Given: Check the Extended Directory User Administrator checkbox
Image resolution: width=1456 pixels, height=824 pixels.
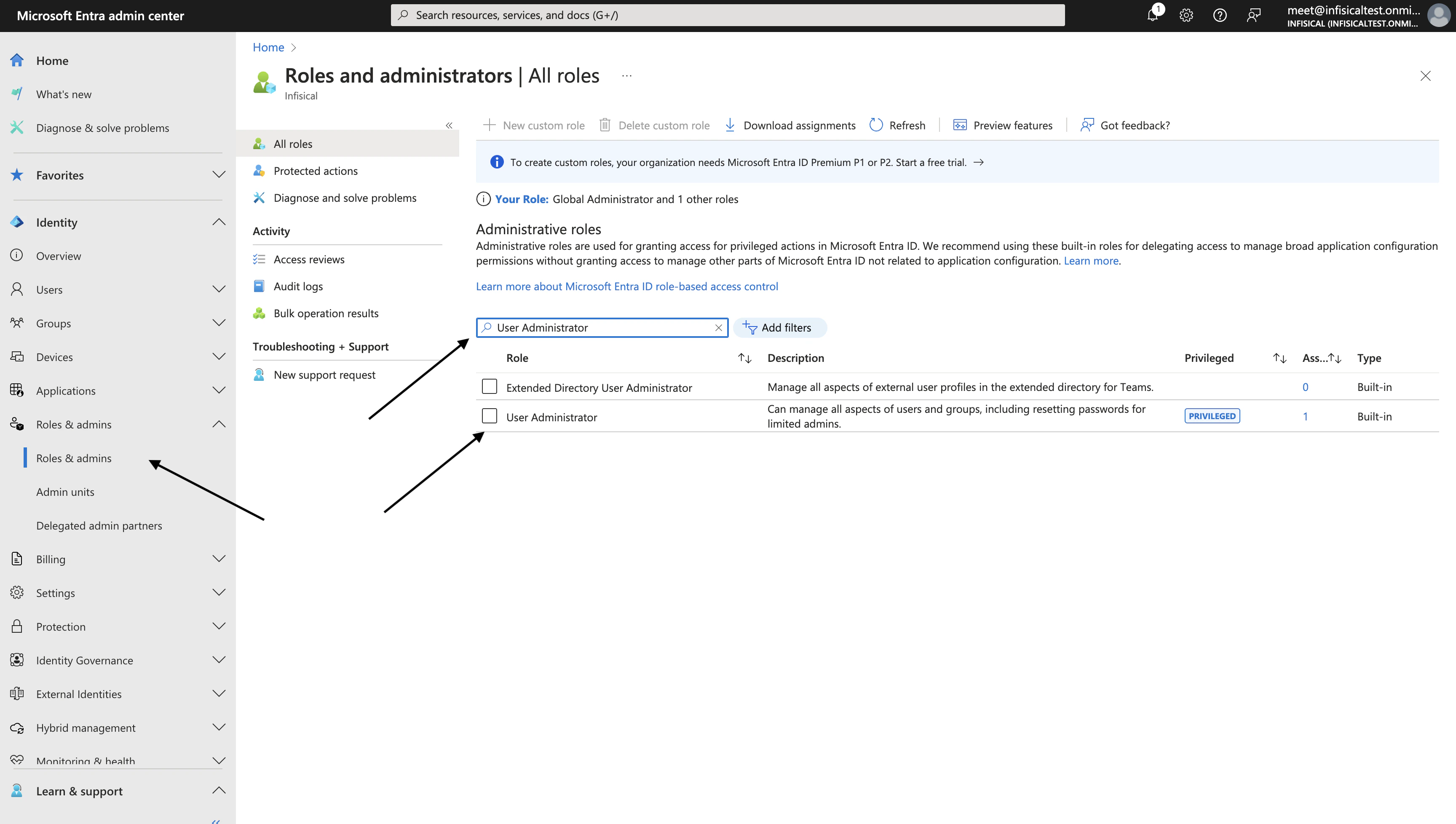Looking at the screenshot, I should (490, 387).
